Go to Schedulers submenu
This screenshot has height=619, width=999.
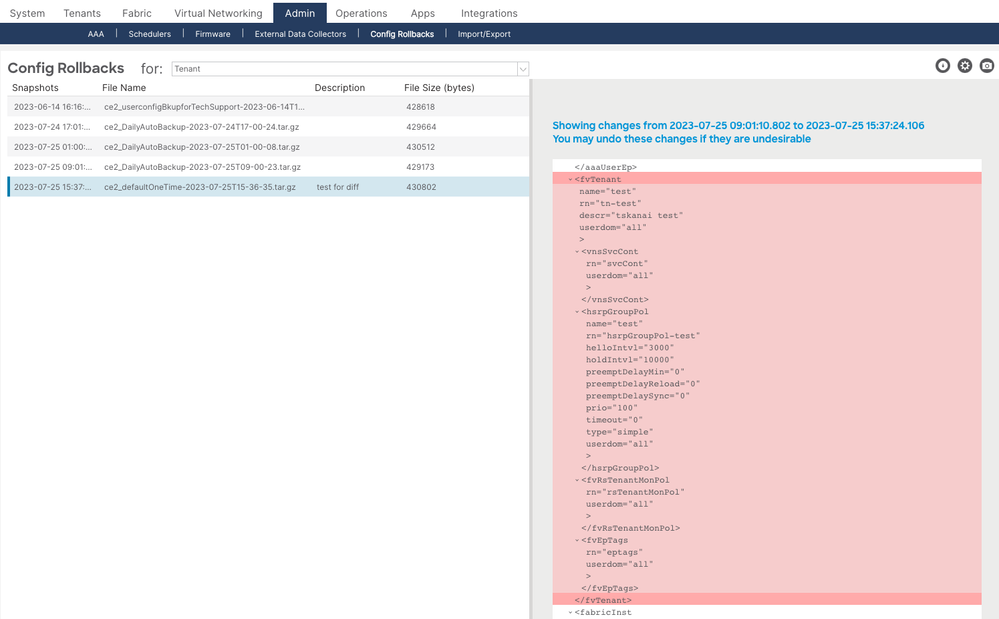(x=150, y=34)
